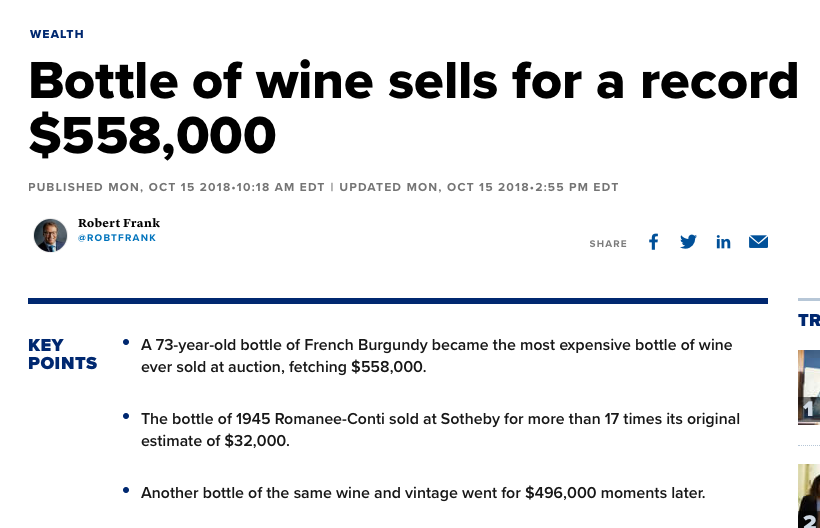Share article on Twitter
The height and width of the screenshot is (528, 820).
point(688,242)
